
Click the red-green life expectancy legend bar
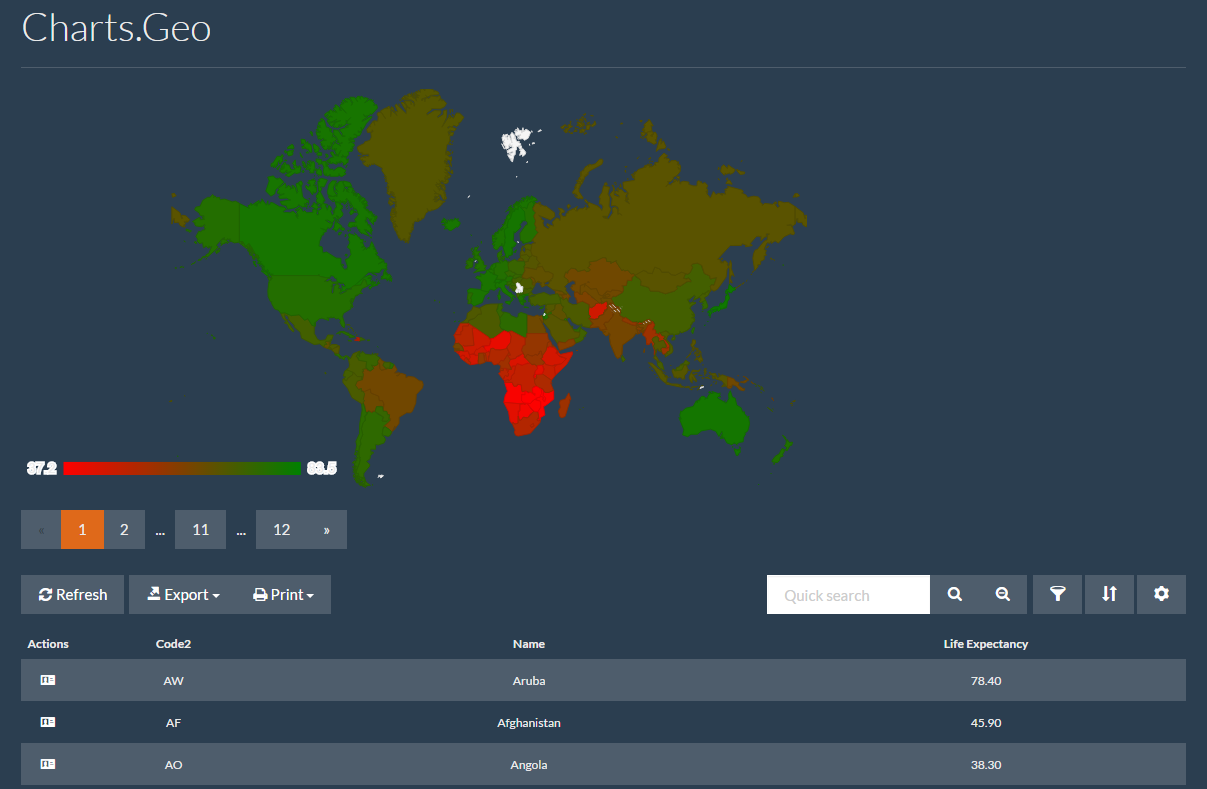182,468
